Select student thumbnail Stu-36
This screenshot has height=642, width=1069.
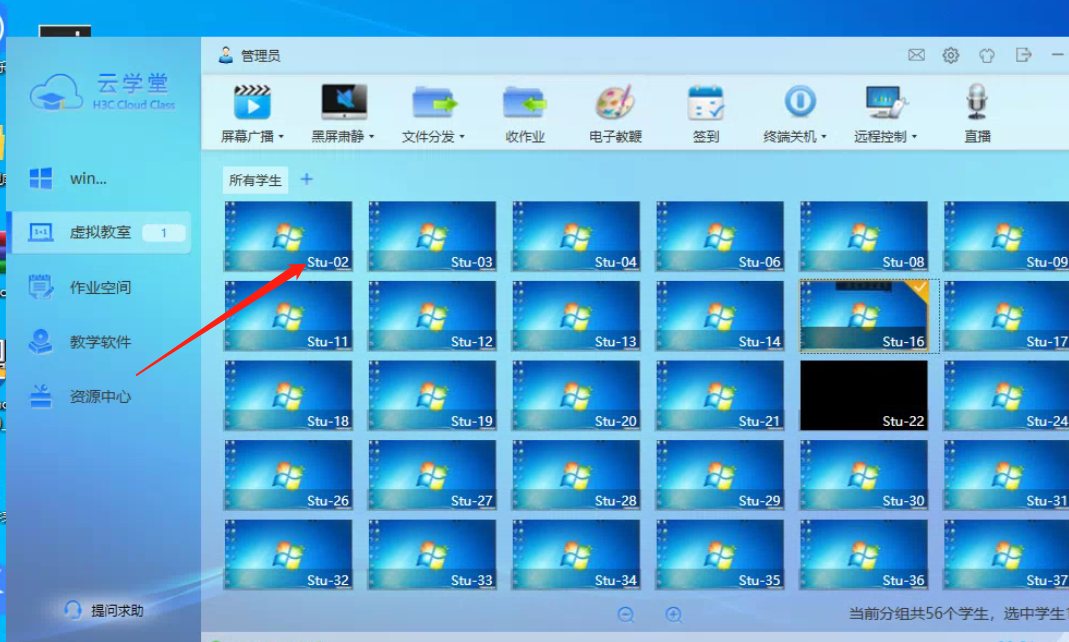click(x=864, y=555)
